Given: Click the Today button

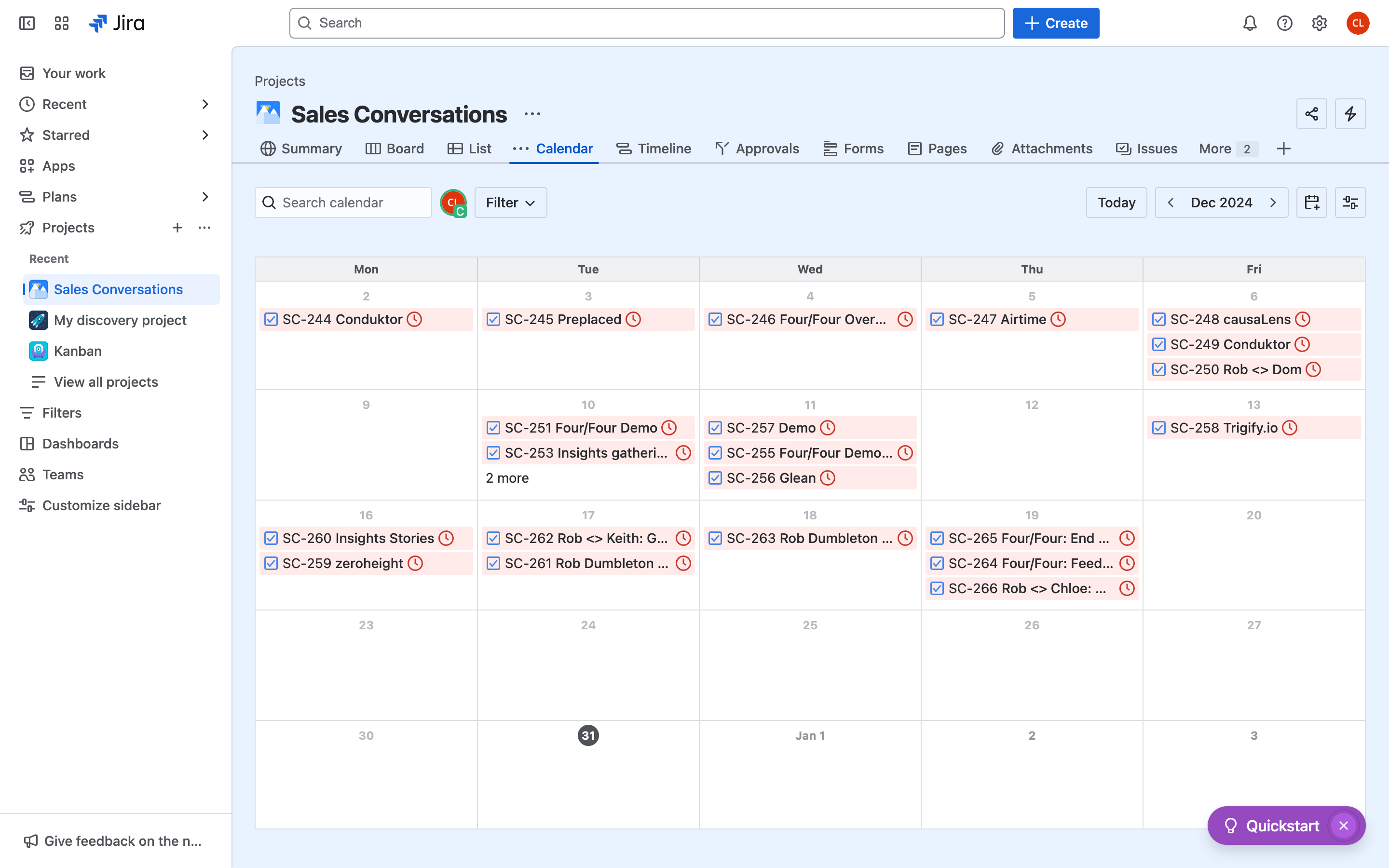Looking at the screenshot, I should coord(1116,203).
